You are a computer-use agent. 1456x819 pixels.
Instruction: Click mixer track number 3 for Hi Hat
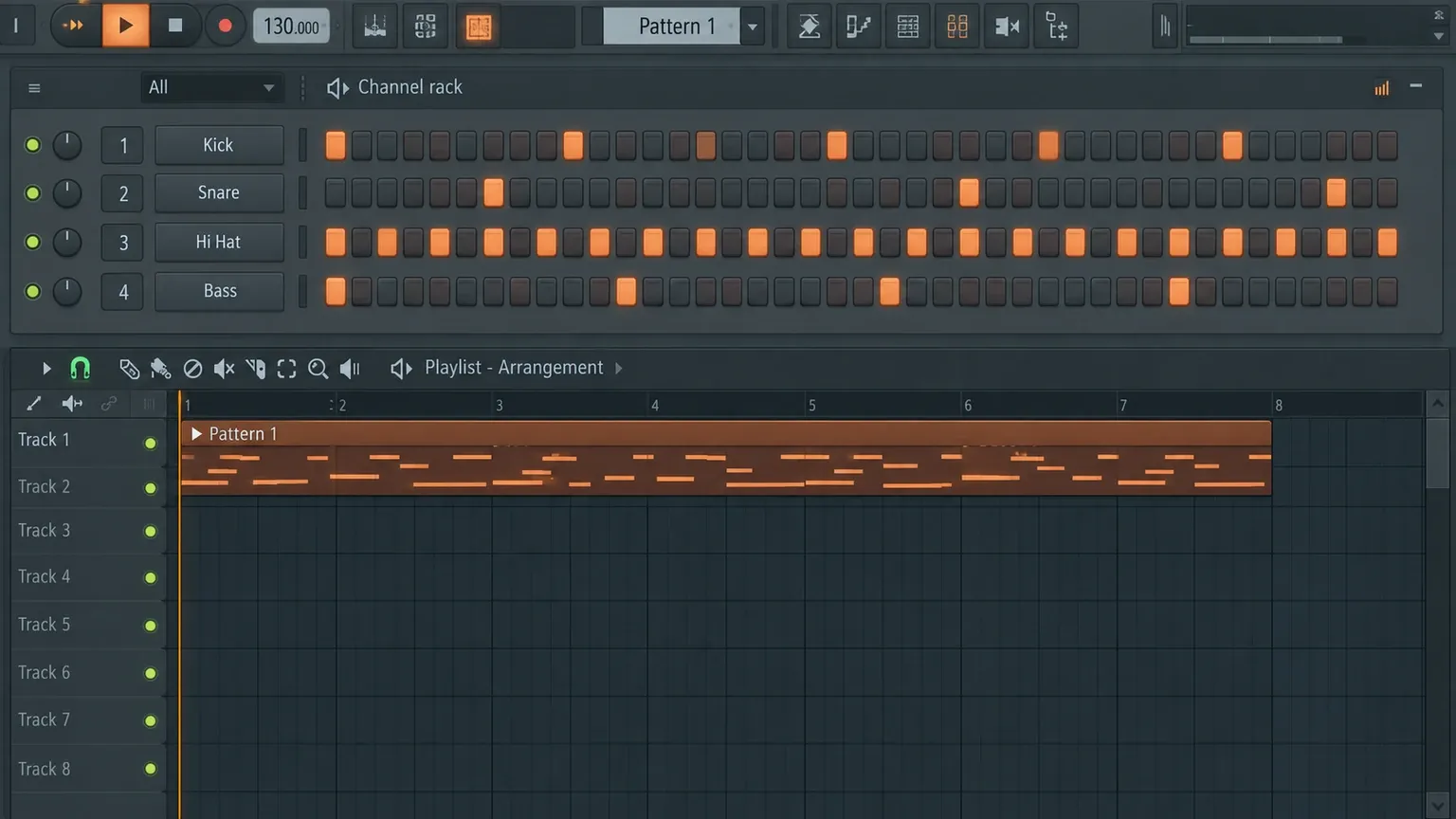tap(122, 243)
